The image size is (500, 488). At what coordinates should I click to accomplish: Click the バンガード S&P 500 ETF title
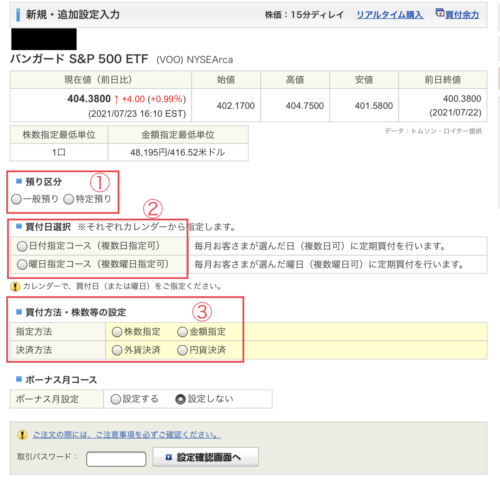(79, 59)
